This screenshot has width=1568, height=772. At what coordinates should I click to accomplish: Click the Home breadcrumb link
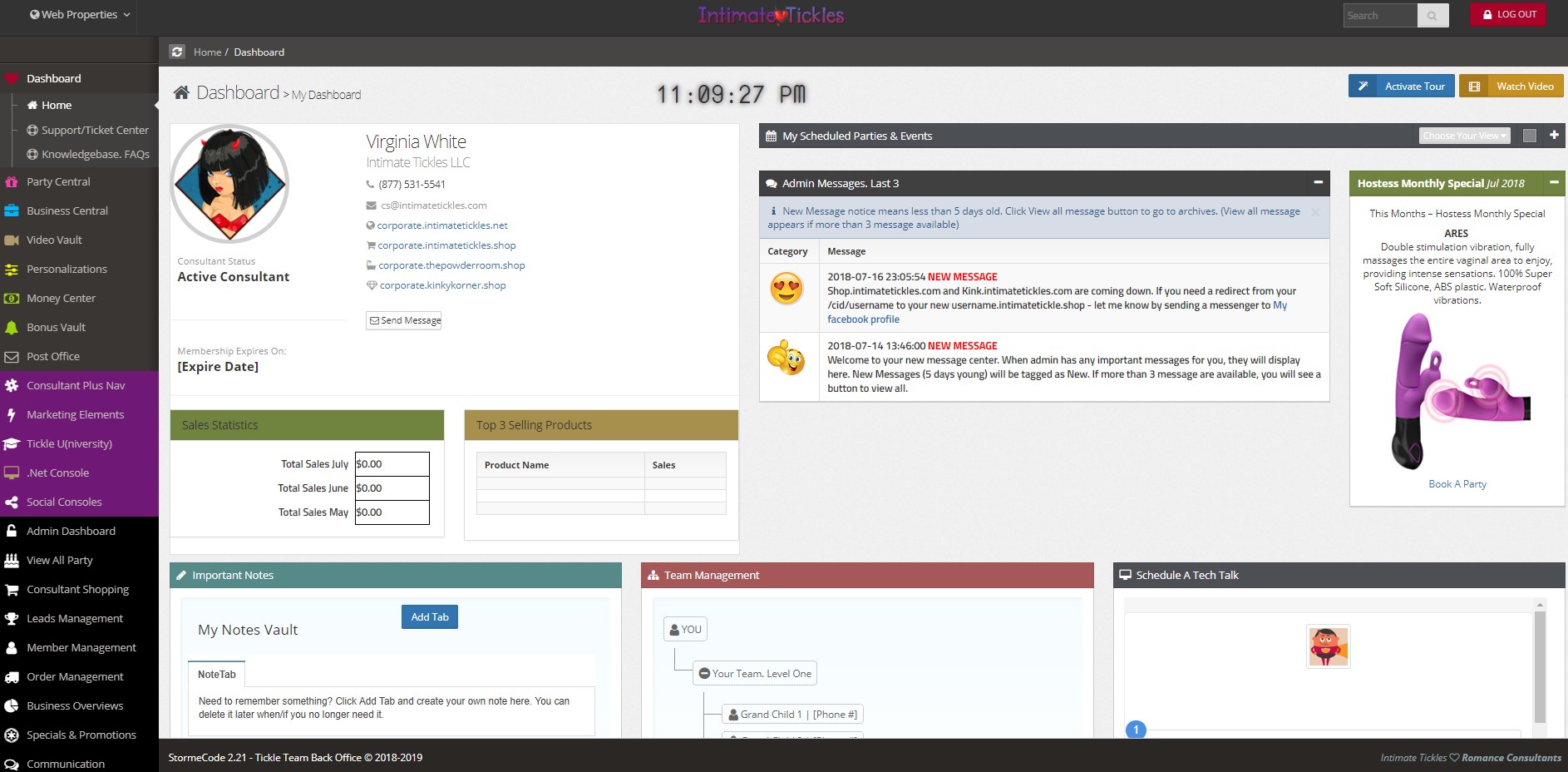(207, 52)
